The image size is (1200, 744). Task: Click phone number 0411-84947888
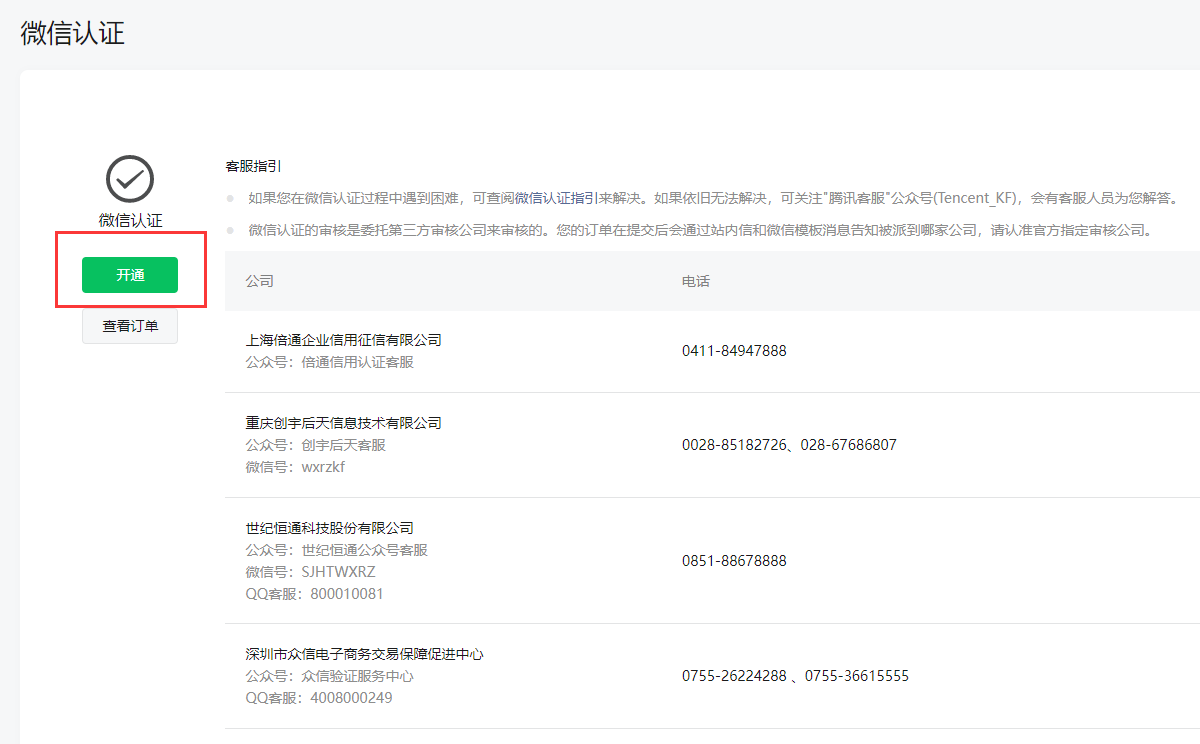[x=734, y=351]
